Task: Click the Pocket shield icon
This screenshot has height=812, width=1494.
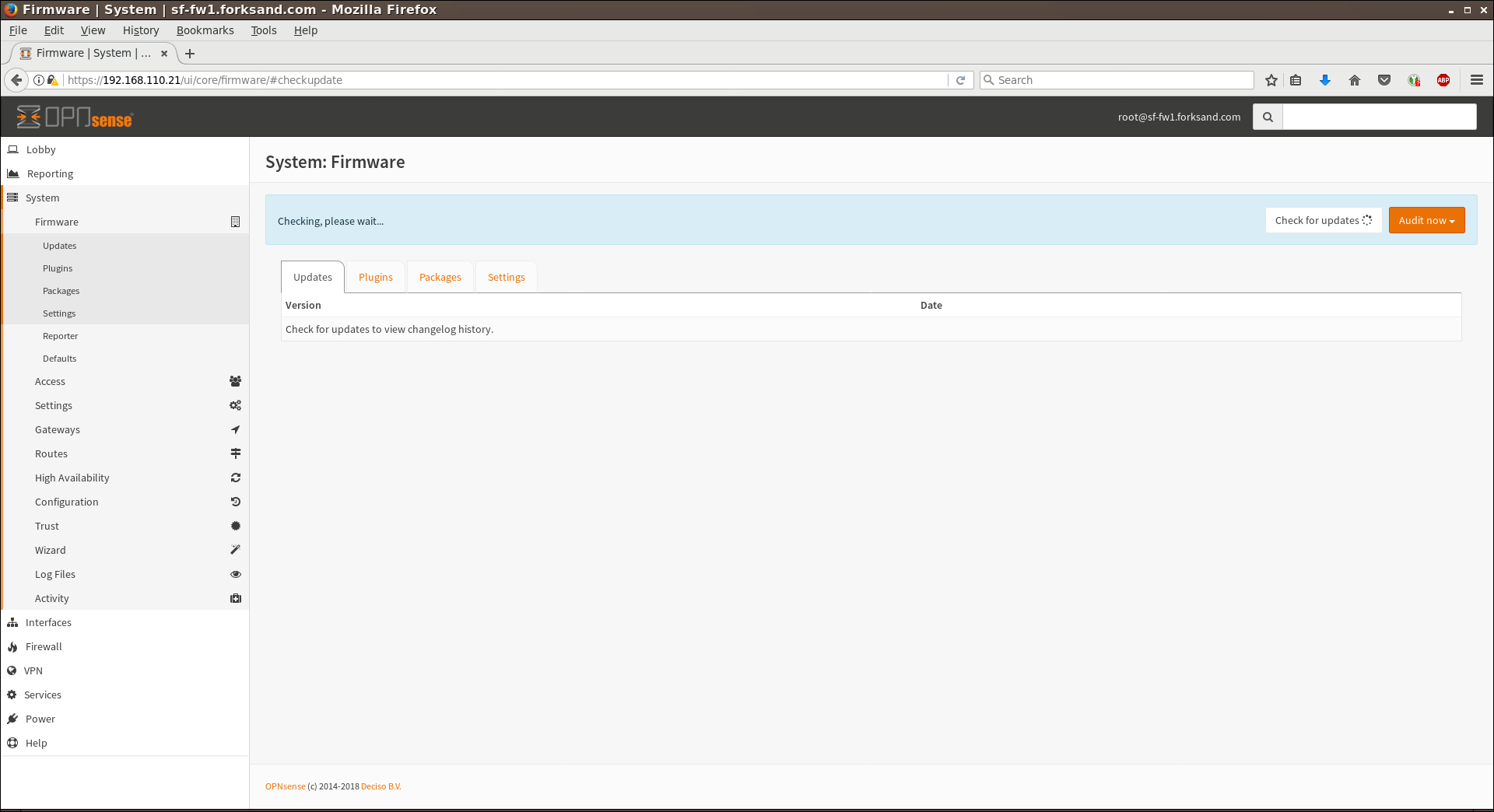Action: 1384,80
